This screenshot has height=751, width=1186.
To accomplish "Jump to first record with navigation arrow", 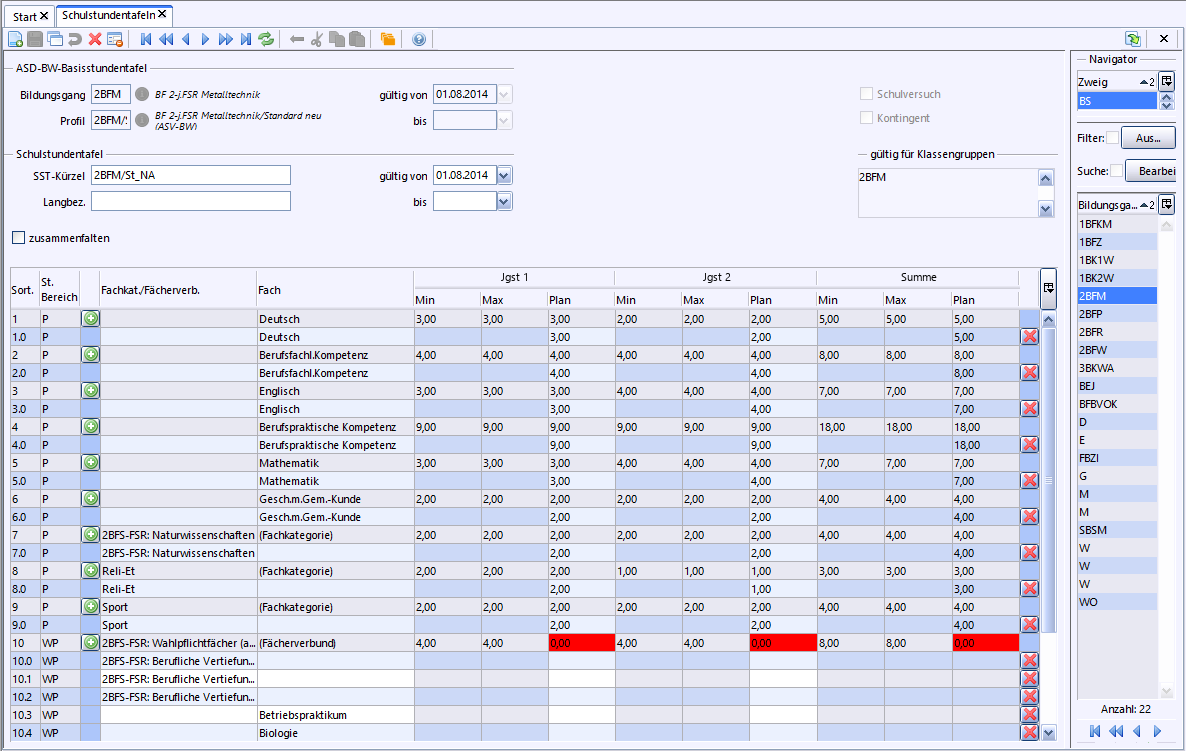I will [146, 39].
